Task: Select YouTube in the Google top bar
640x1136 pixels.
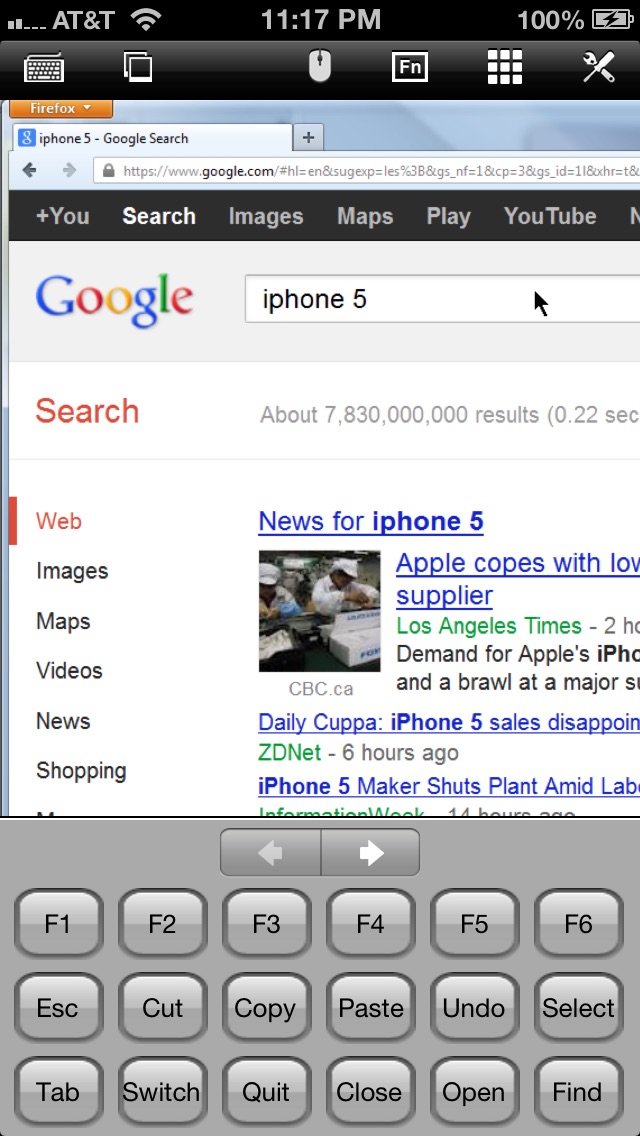Action: (x=550, y=216)
